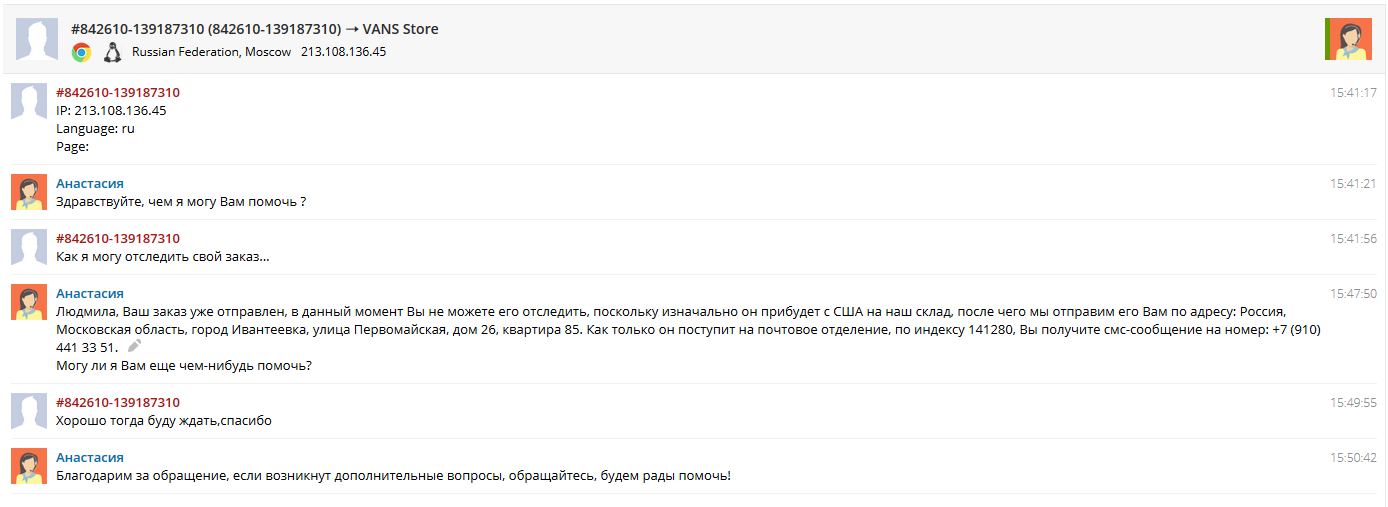Click visitor avatar beside 'Как я могу отследить' message
Screen dimensions: 1388x507
pyautogui.click(x=28, y=247)
